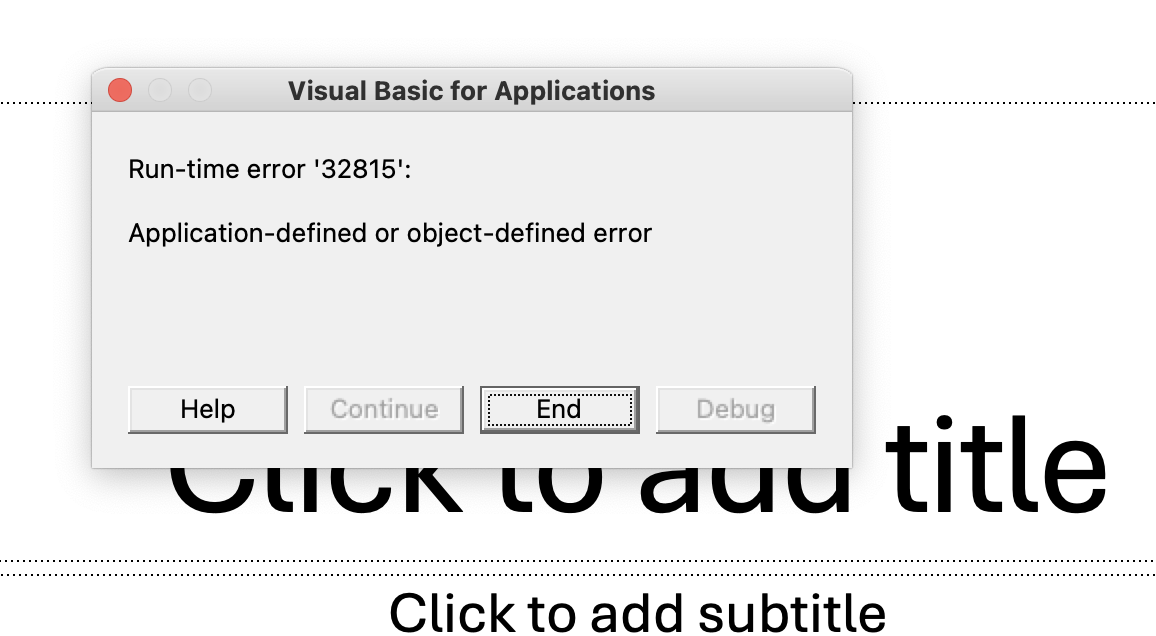Select the Visual Basic for Applications title bar
1156x636 pixels.
point(470,90)
